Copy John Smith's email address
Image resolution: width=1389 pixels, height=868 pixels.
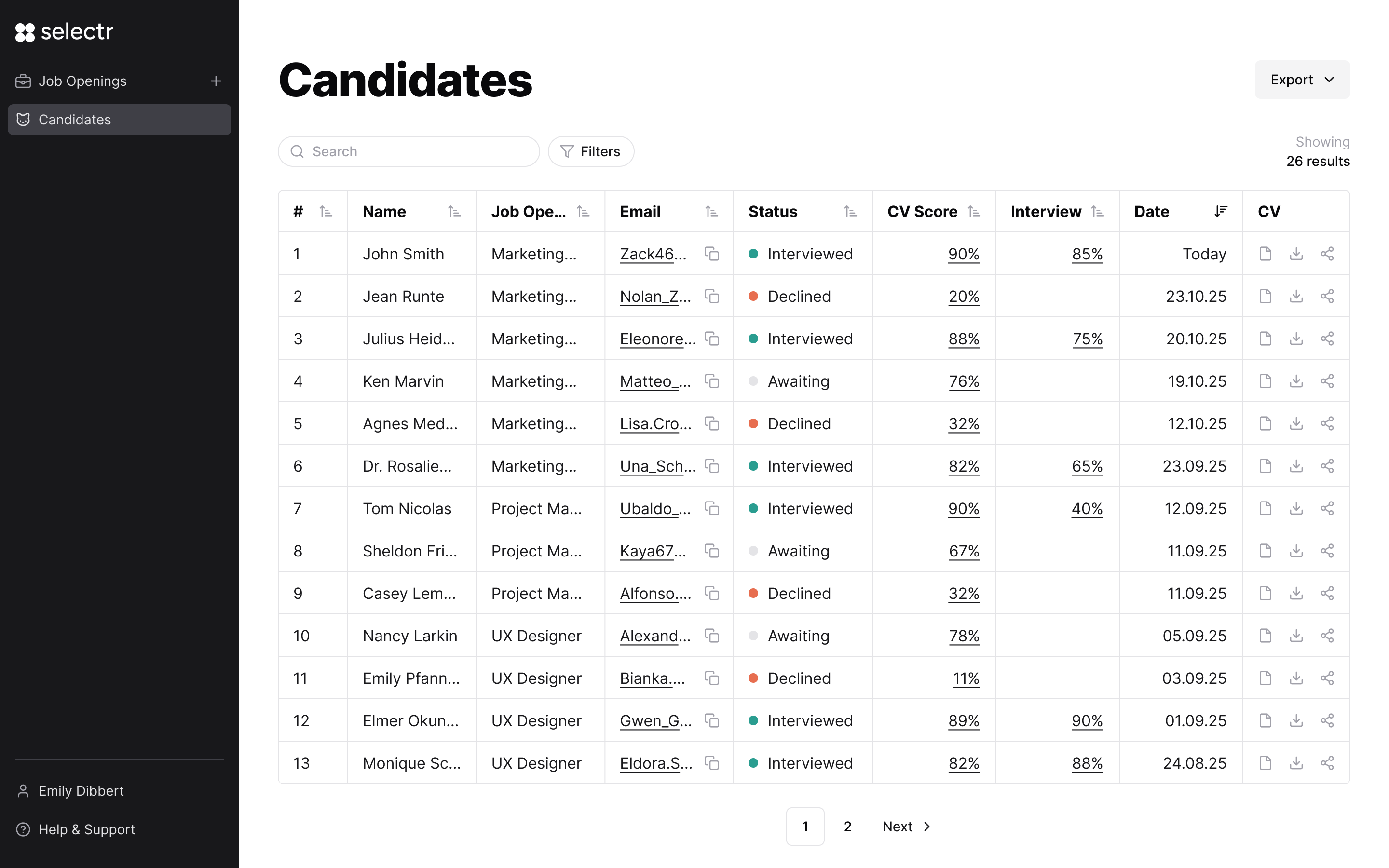[x=712, y=254]
